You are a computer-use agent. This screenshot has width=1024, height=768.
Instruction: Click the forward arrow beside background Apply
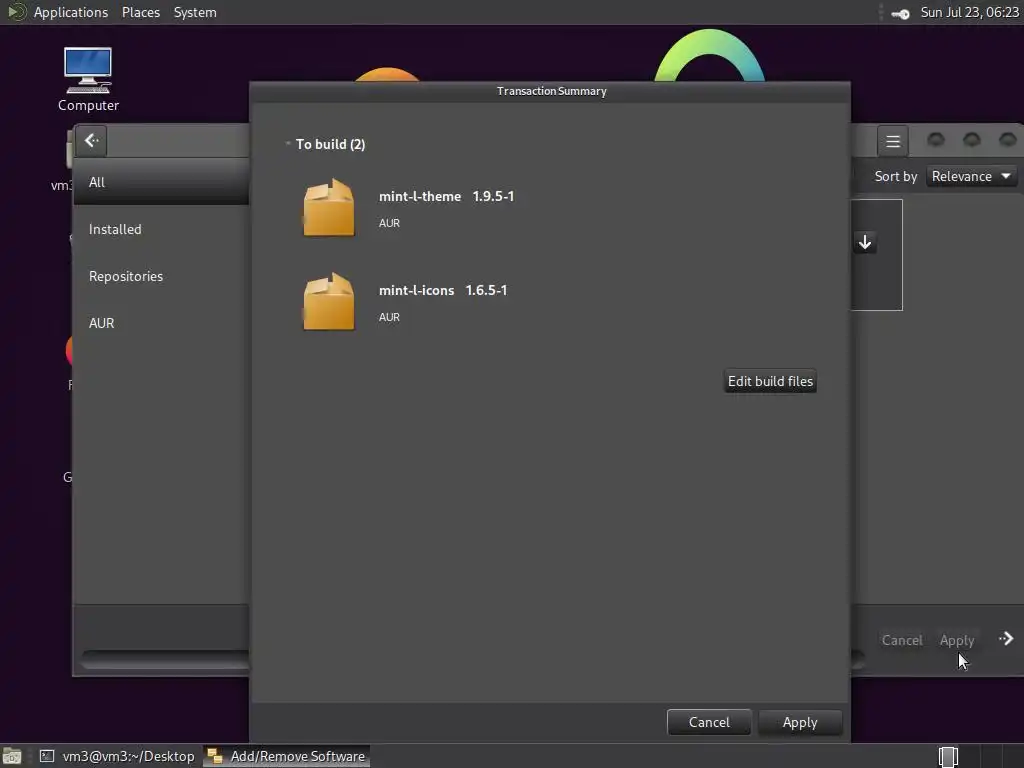coord(1006,639)
